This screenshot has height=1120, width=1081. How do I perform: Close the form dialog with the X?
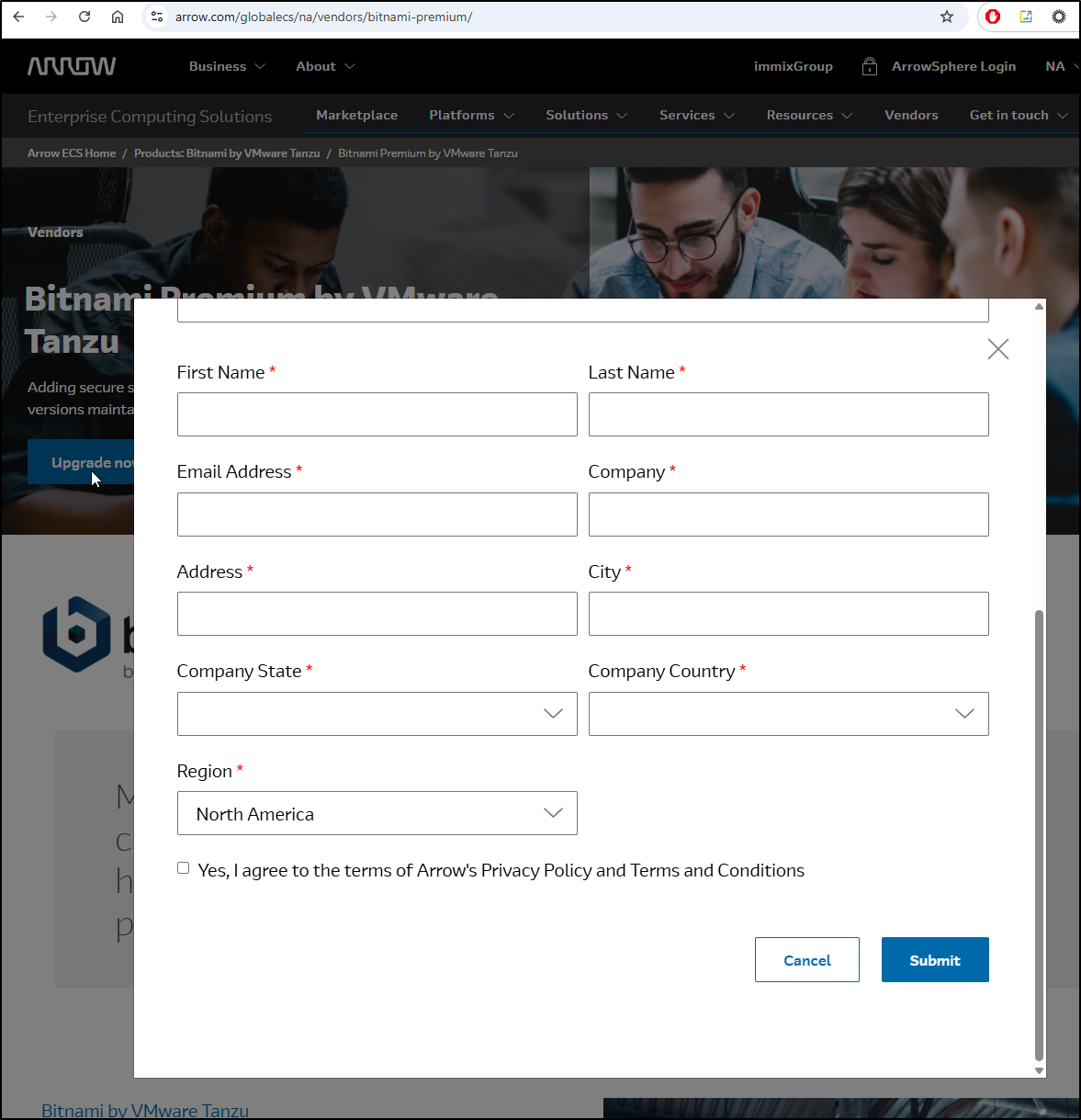click(x=998, y=349)
